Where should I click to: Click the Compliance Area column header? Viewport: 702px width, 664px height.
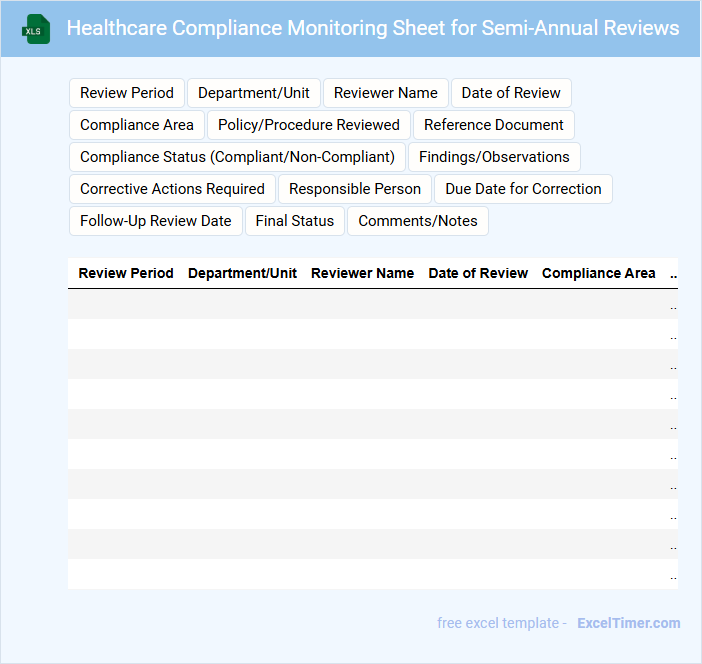click(x=598, y=273)
